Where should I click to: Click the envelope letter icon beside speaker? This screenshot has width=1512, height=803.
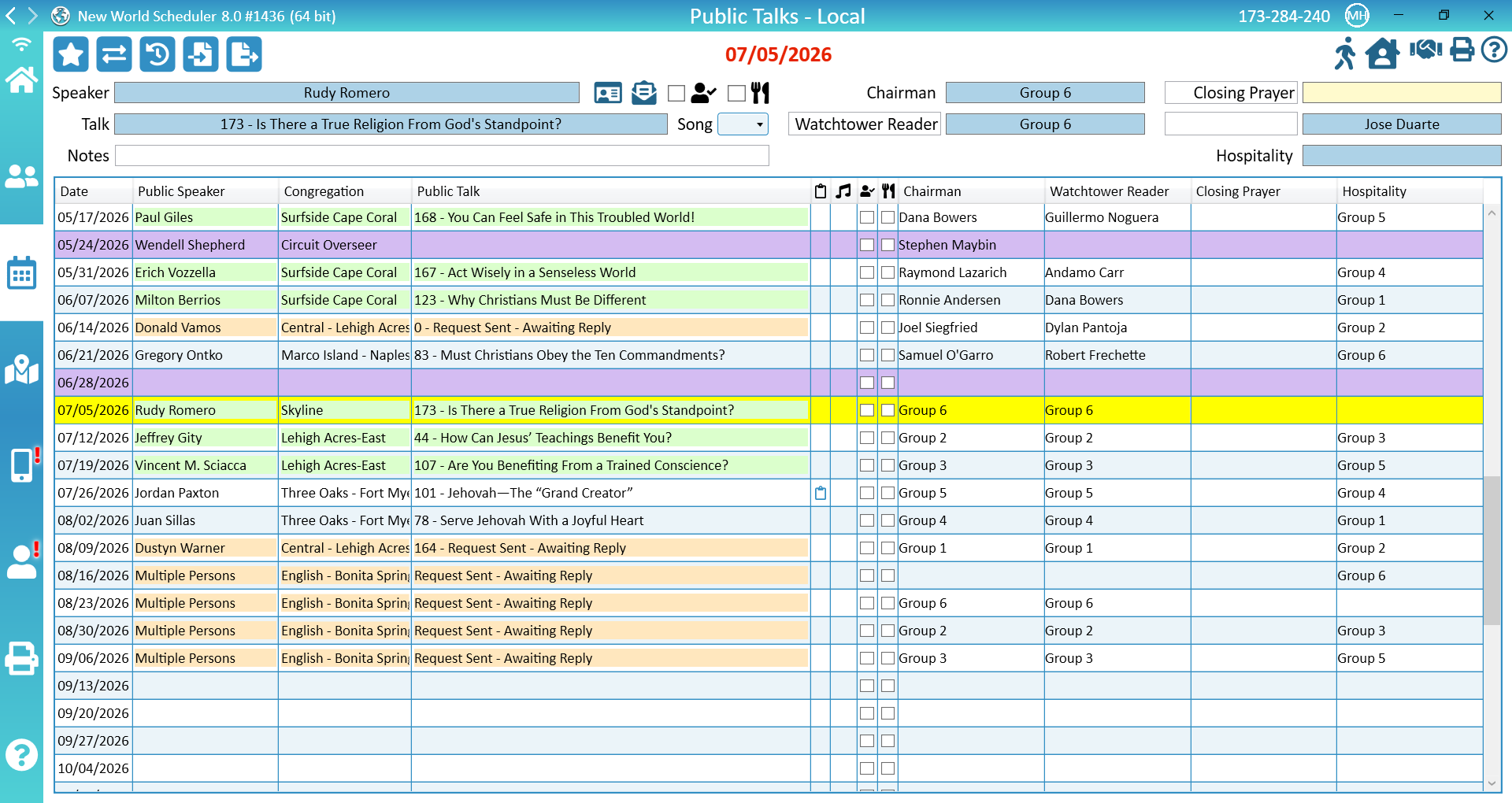[644, 93]
